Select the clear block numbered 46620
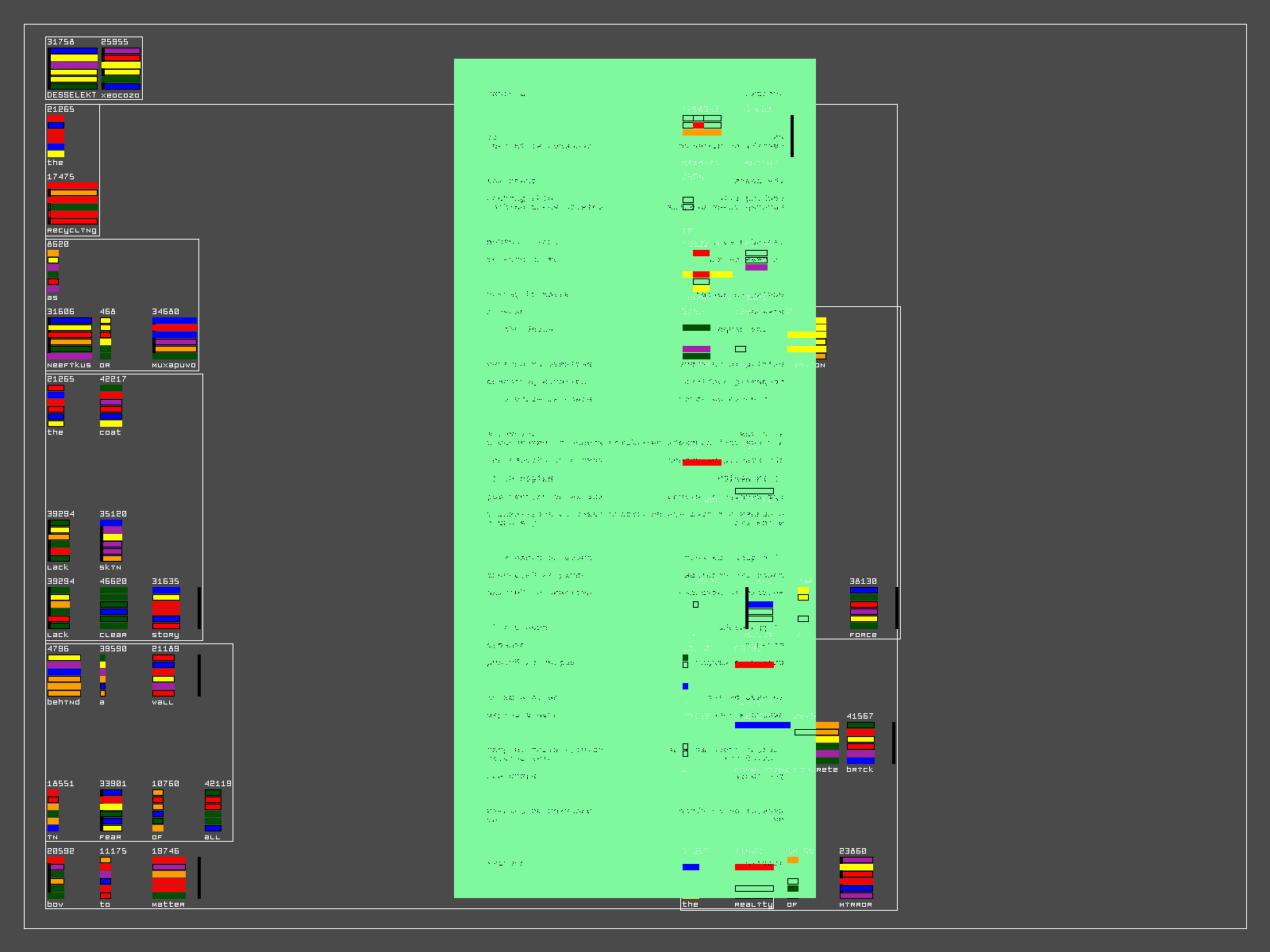The width and height of the screenshot is (1270, 952). [x=114, y=608]
